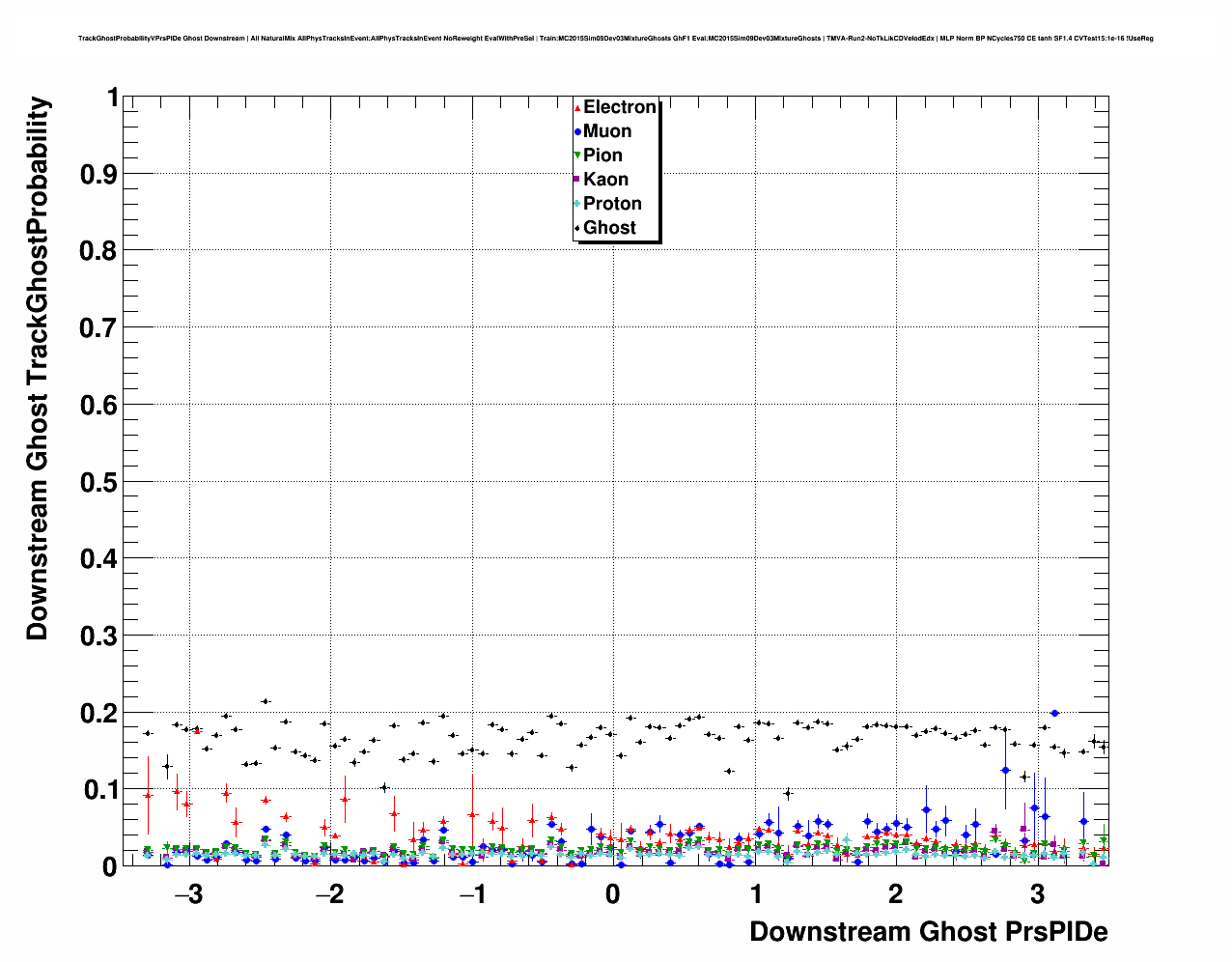Click the 2 tick label on x-axis
1232x962 pixels.
pyautogui.click(x=896, y=893)
